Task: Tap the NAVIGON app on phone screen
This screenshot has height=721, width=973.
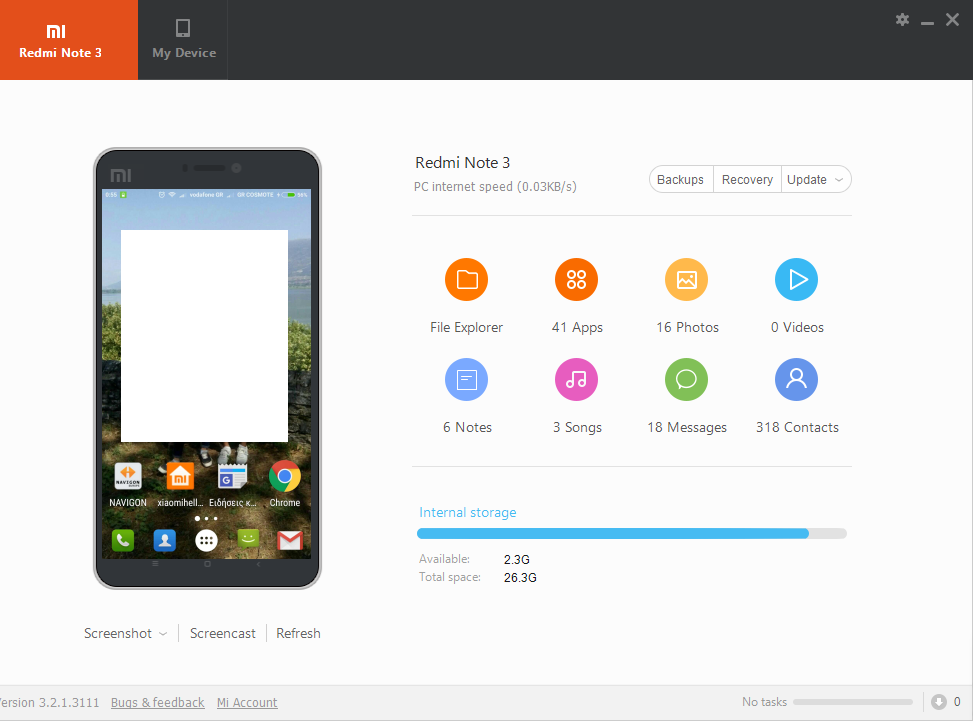Action: coord(128,477)
